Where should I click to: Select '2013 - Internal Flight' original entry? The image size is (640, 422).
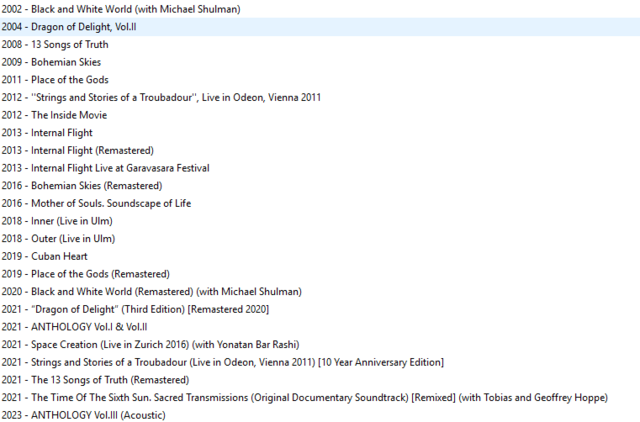[47, 133]
